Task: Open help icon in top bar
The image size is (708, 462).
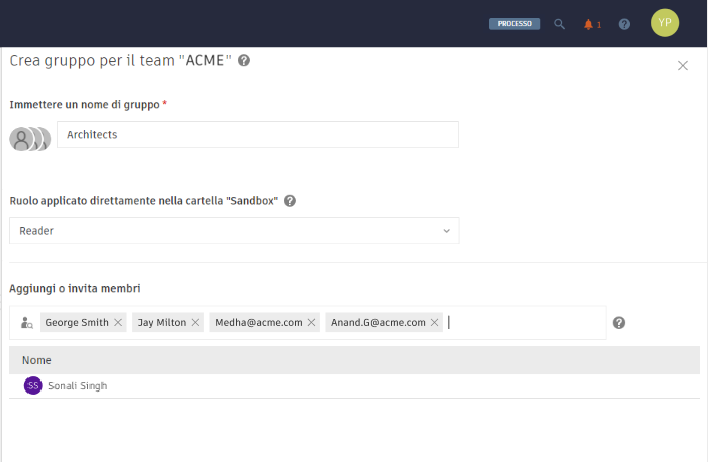Action: 624,24
